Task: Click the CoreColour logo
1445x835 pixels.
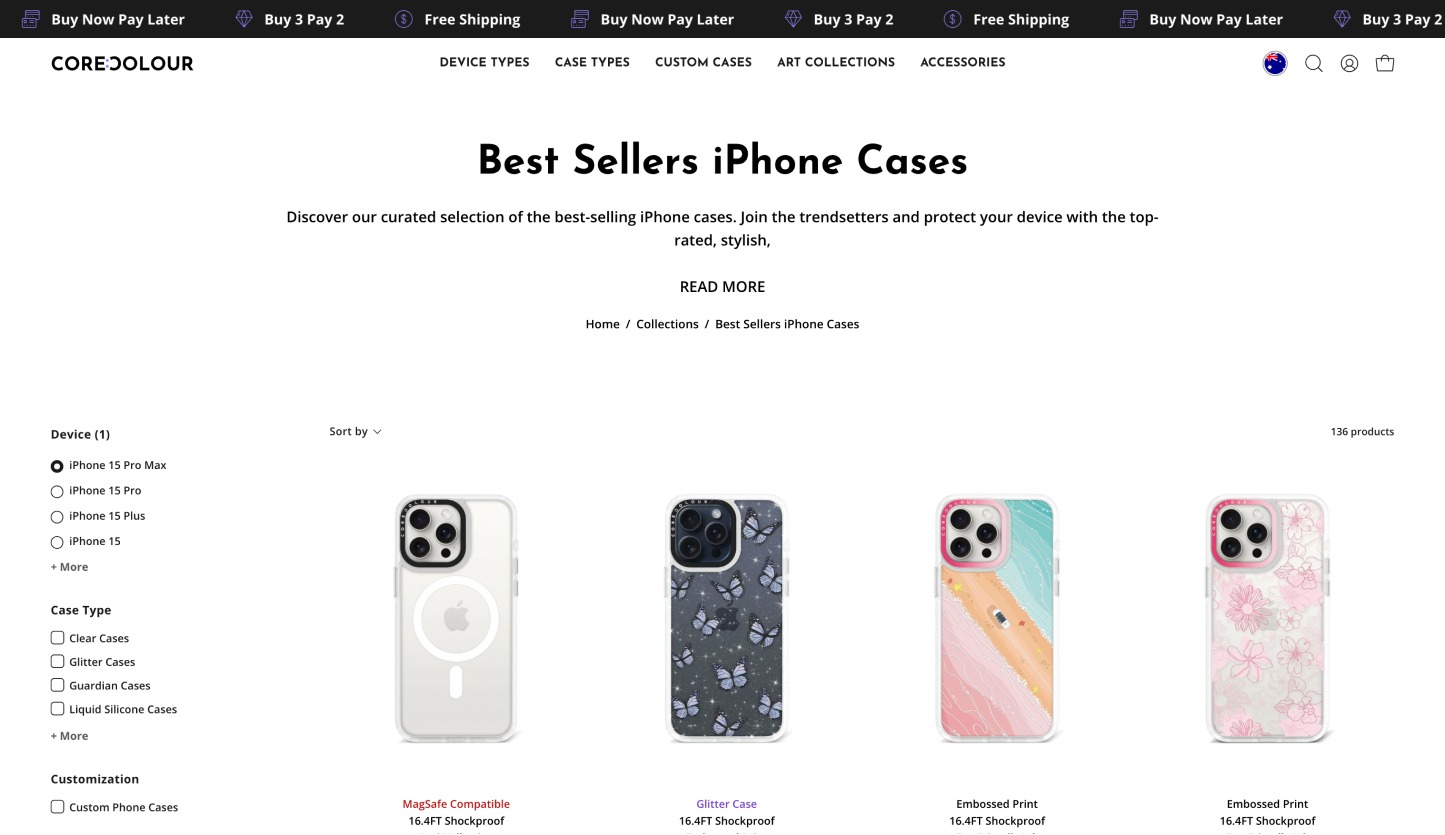Action: coord(122,63)
